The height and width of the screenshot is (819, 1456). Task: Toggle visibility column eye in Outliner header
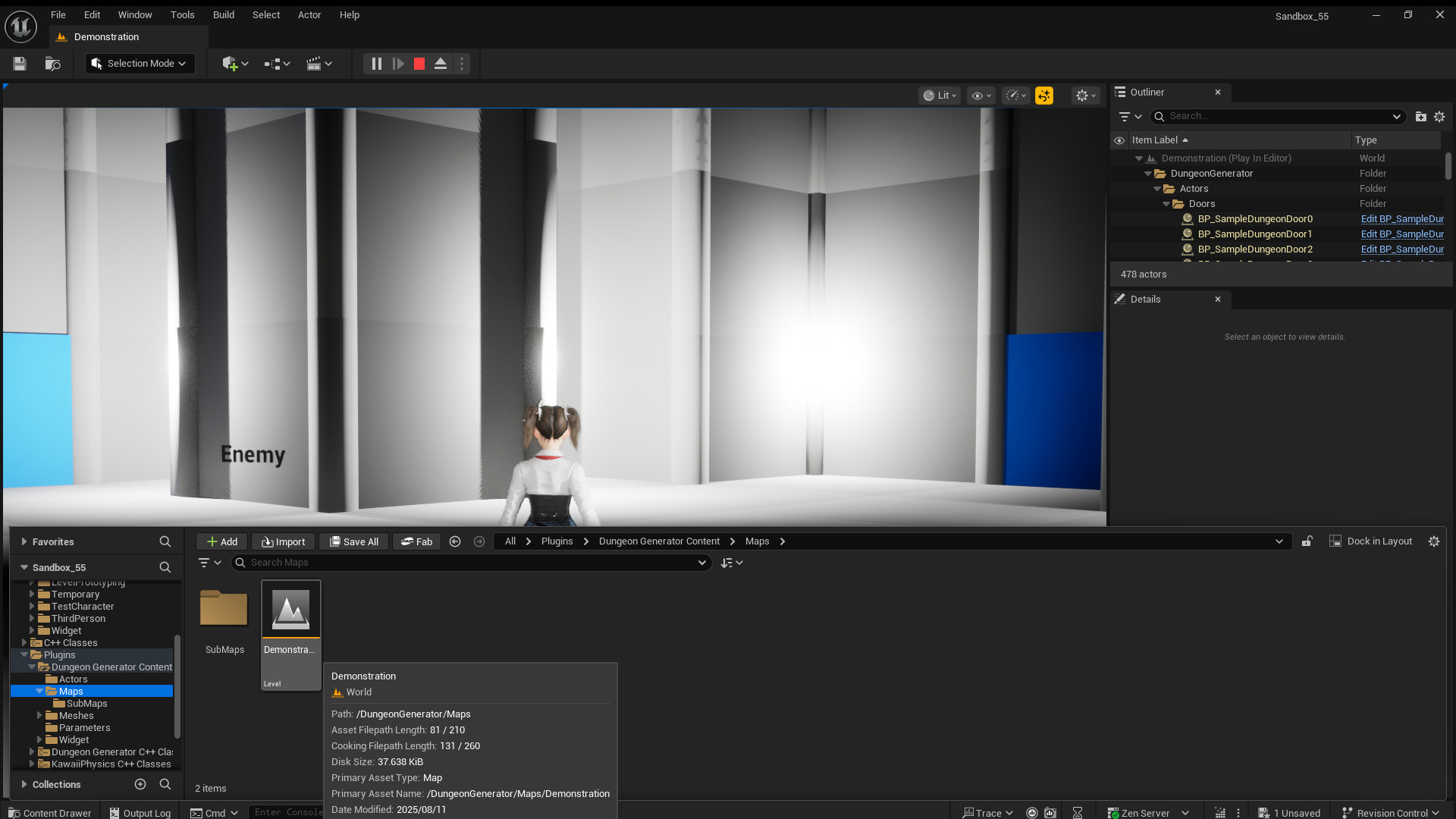[1119, 140]
